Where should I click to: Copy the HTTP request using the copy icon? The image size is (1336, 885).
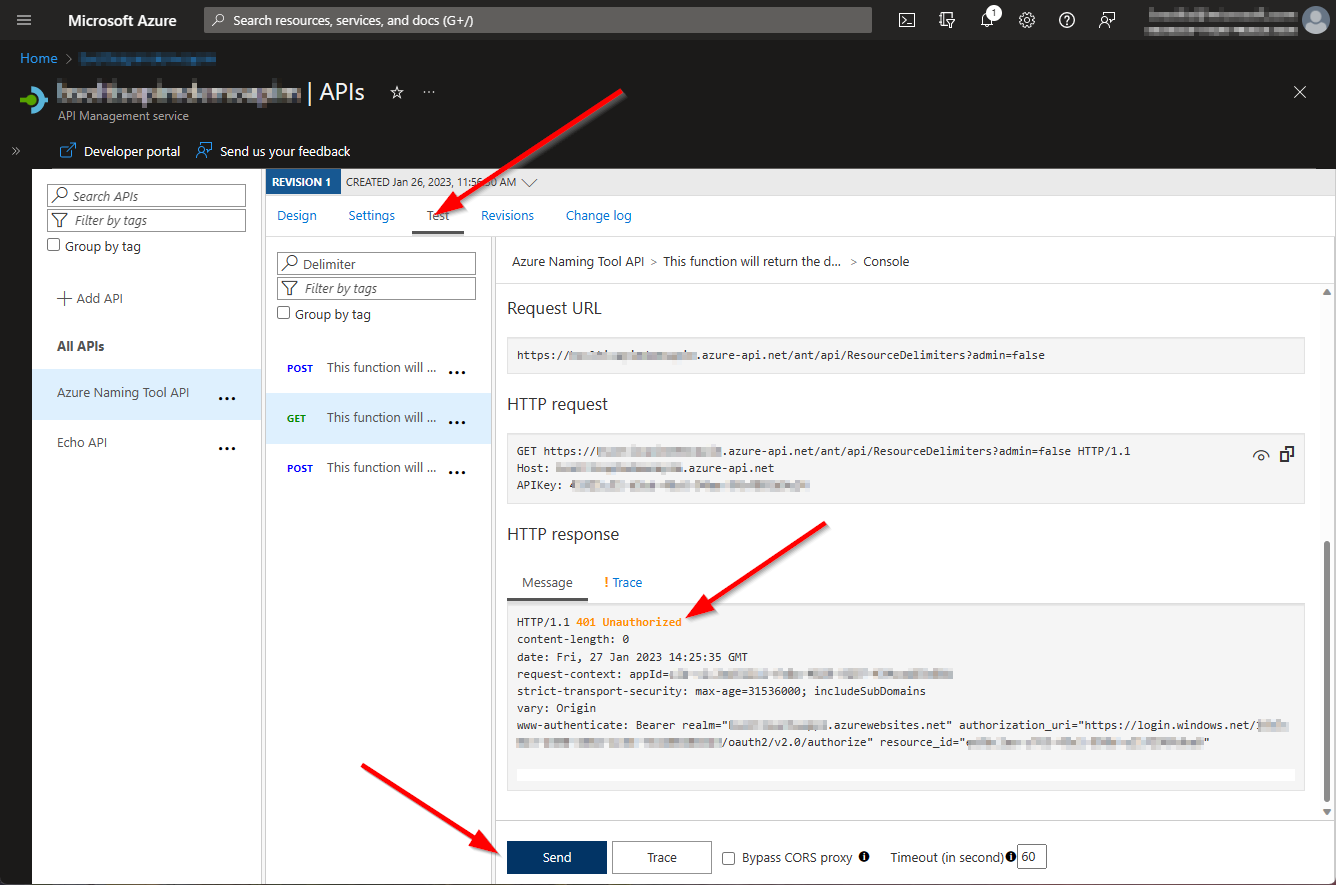pyautogui.click(x=1287, y=454)
